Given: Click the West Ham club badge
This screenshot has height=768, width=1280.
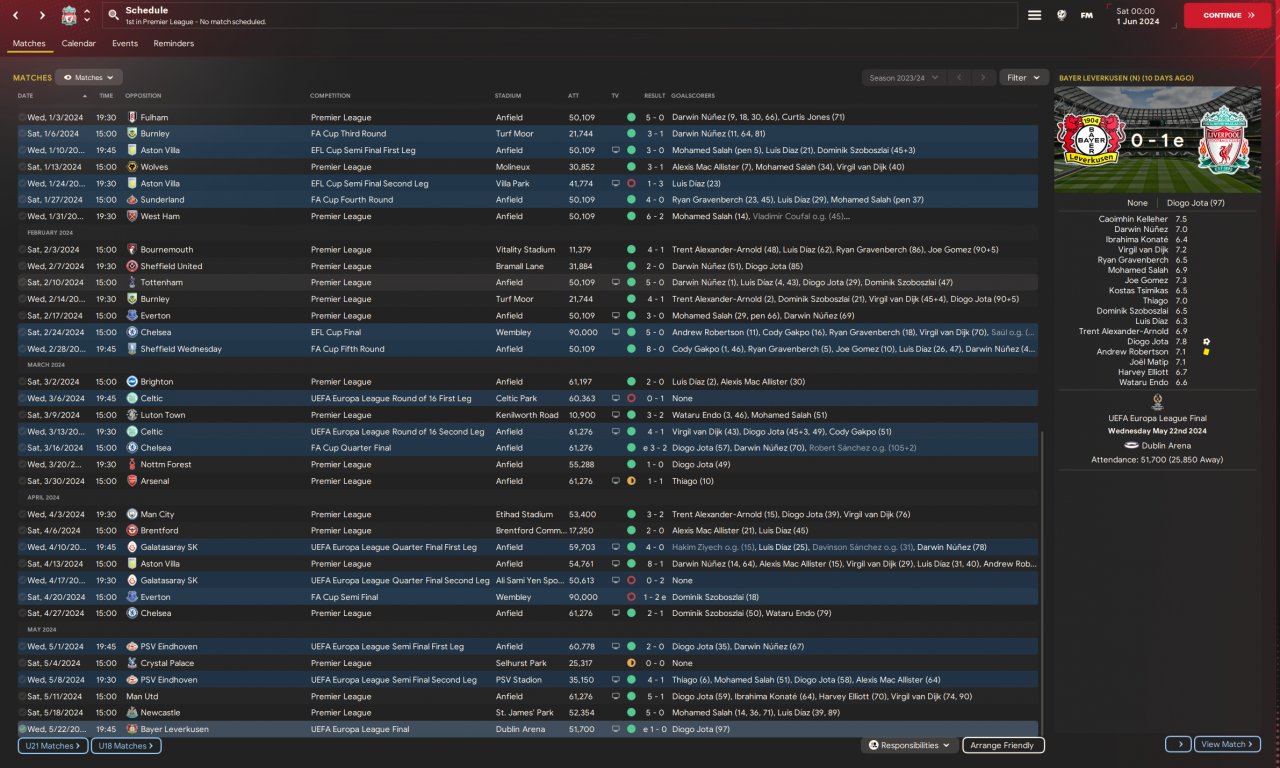Looking at the screenshot, I should pyautogui.click(x=132, y=216).
